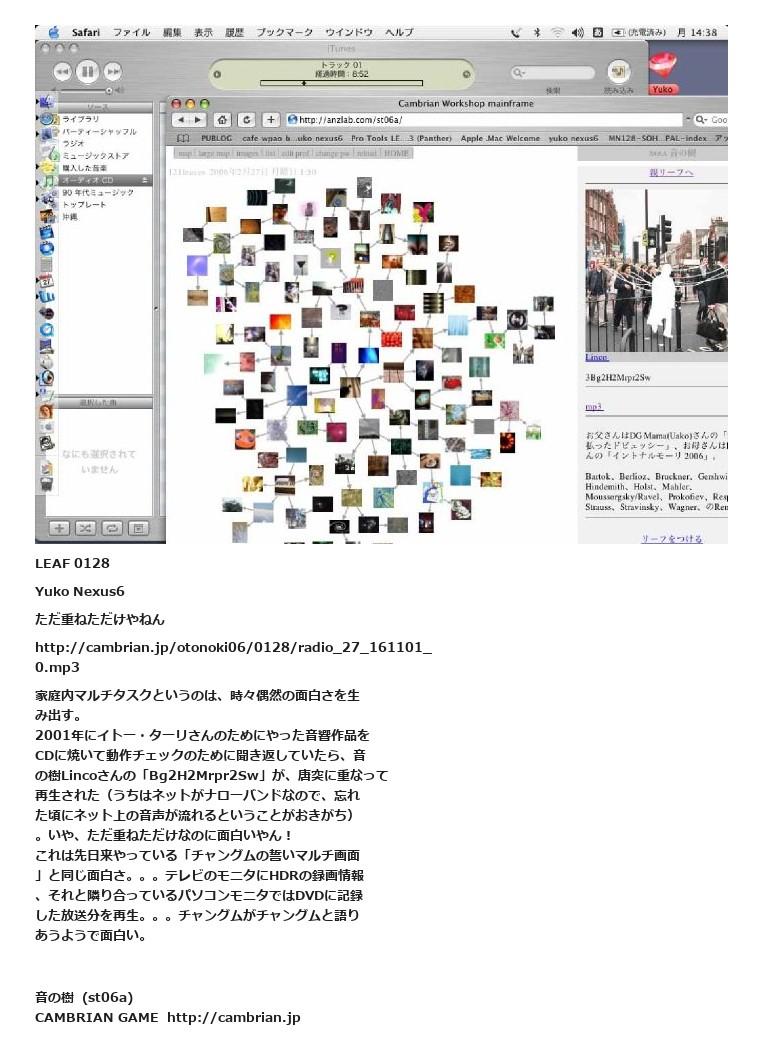Open the Pro Tools LE bookmark
The height and width of the screenshot is (1042, 763).
point(401,138)
